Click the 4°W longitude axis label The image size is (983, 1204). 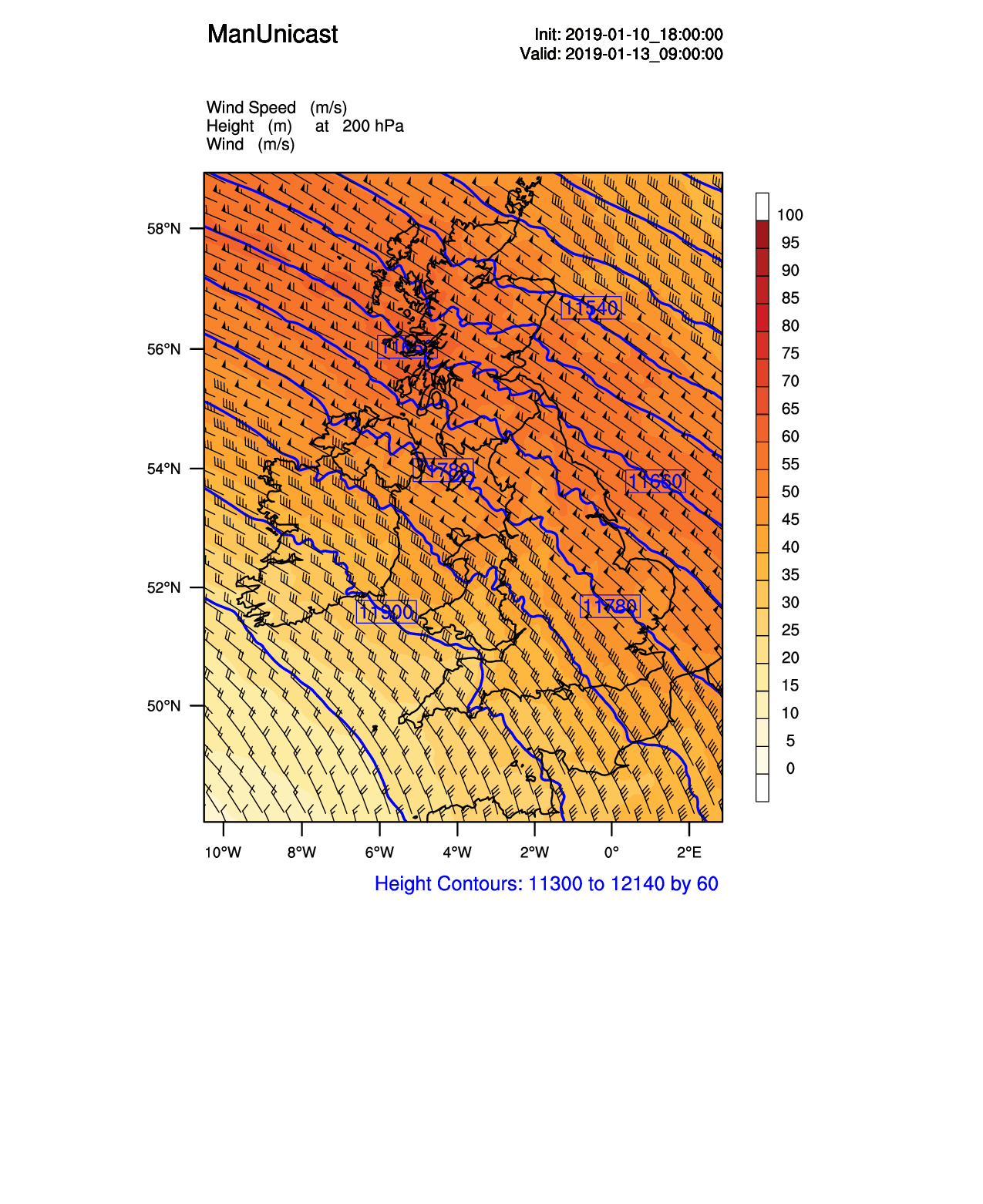(x=456, y=852)
